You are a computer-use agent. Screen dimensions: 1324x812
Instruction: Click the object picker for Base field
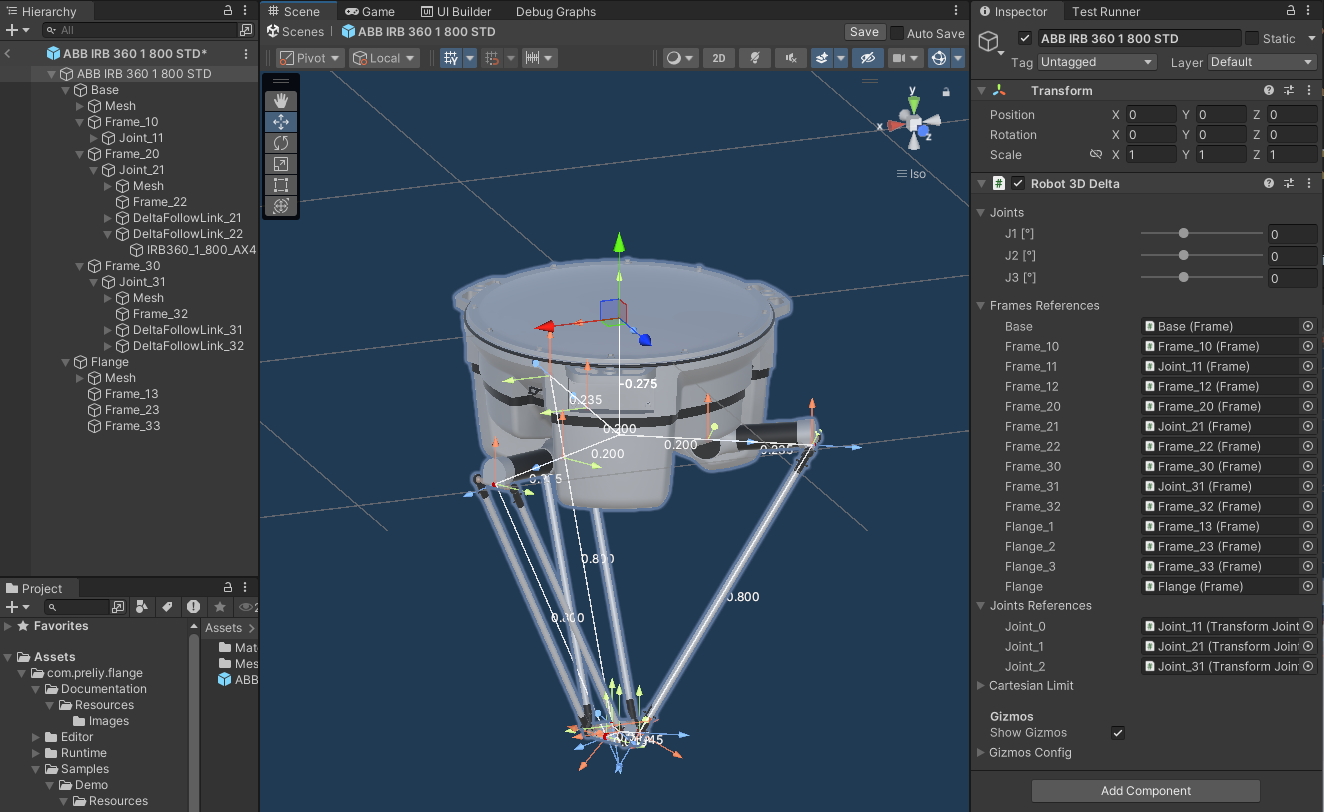1308,326
